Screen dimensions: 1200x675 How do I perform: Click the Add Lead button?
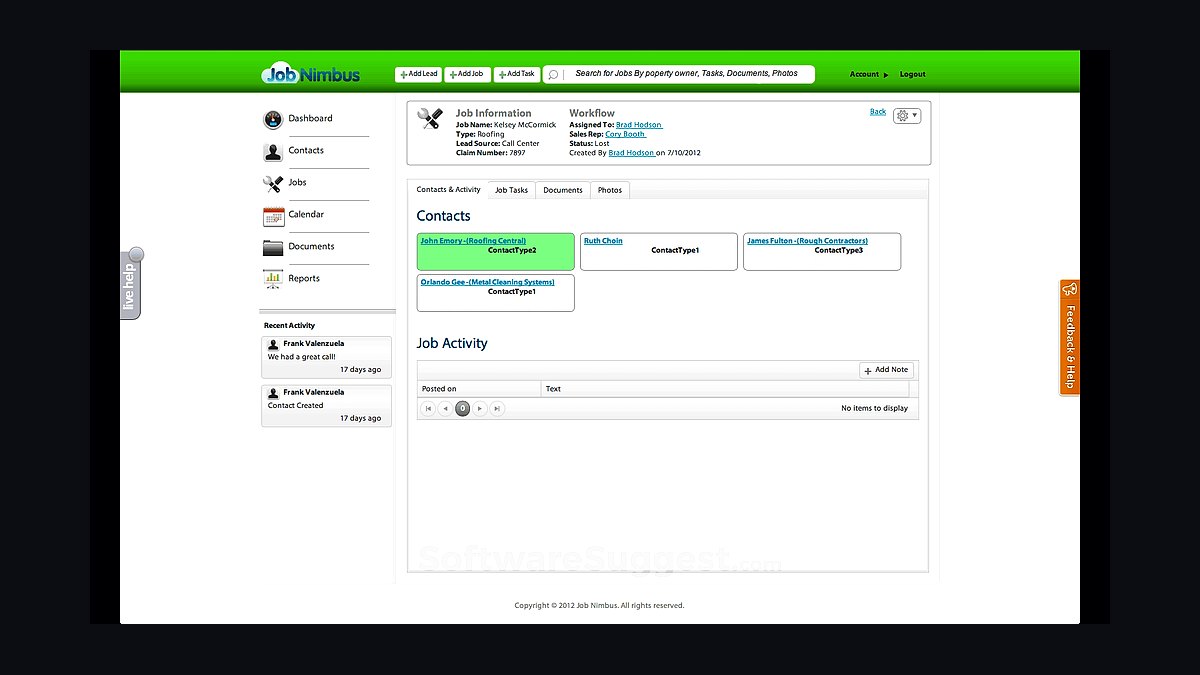coord(419,74)
